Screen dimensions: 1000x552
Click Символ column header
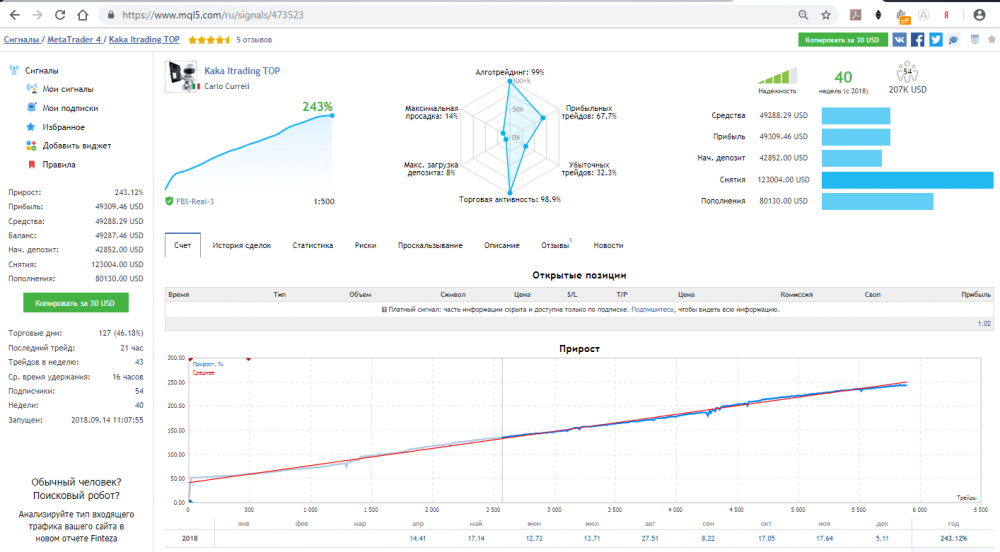(453, 294)
